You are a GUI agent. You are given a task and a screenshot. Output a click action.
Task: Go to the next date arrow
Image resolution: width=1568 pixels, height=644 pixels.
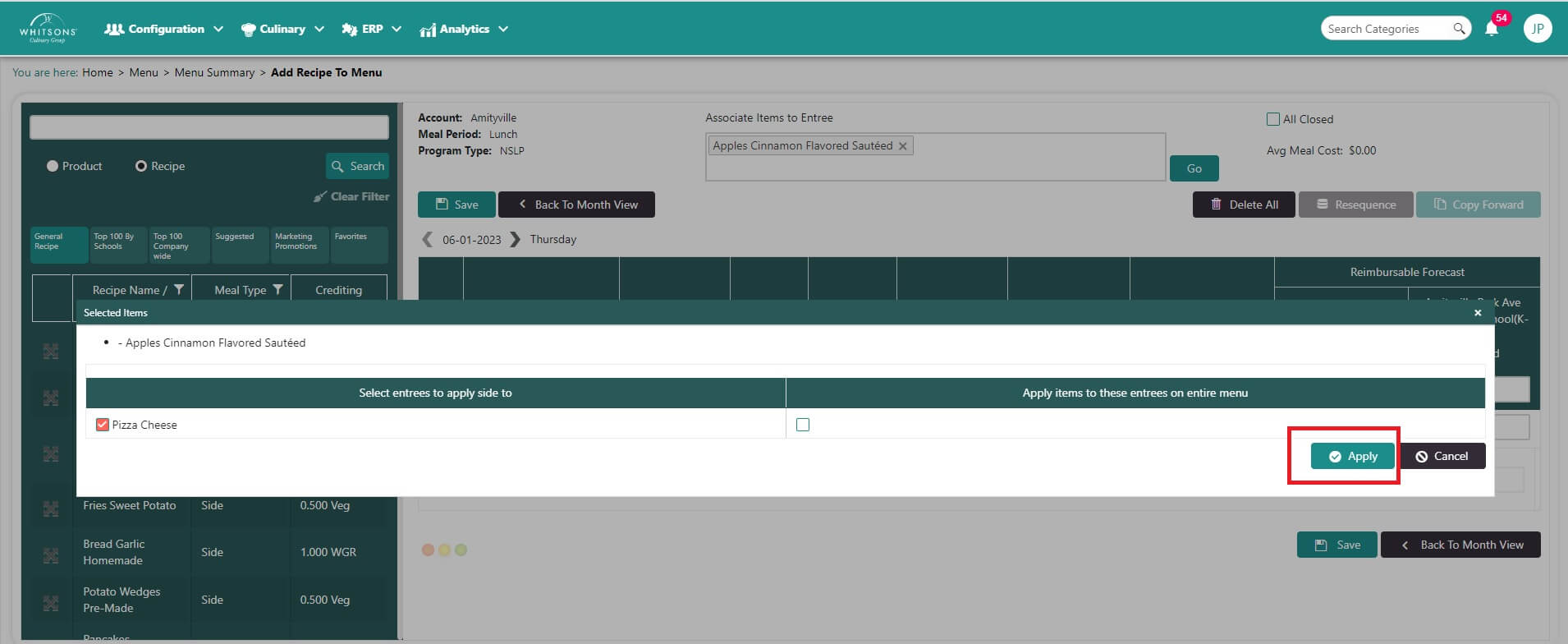coord(515,240)
